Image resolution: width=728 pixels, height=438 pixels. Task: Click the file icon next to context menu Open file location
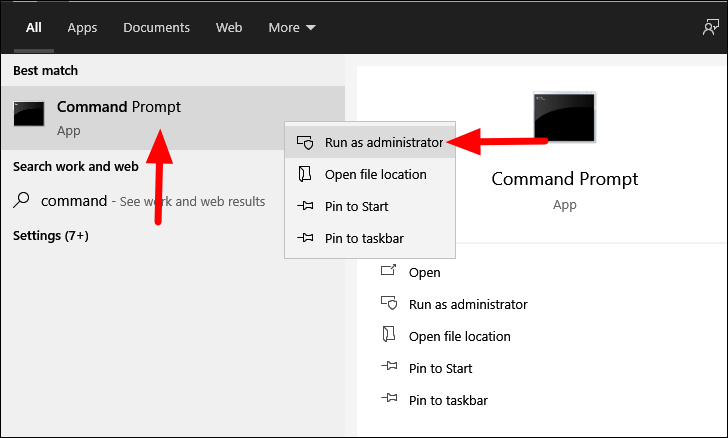[x=305, y=174]
